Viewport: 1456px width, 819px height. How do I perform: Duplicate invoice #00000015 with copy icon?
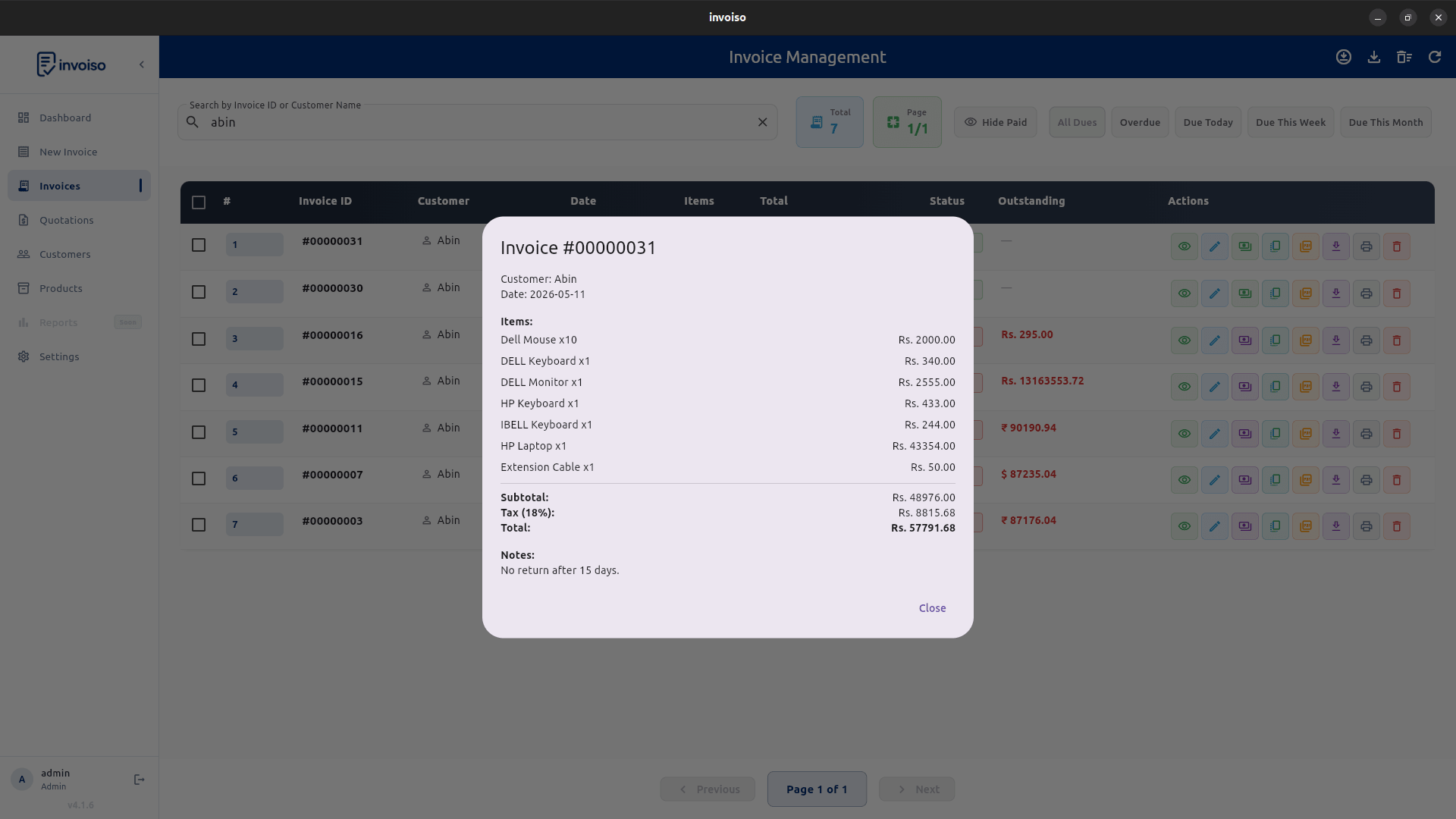tap(1276, 387)
